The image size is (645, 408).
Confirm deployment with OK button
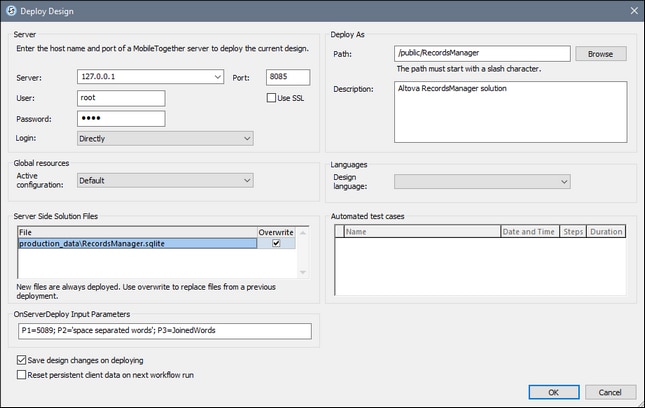coord(554,391)
